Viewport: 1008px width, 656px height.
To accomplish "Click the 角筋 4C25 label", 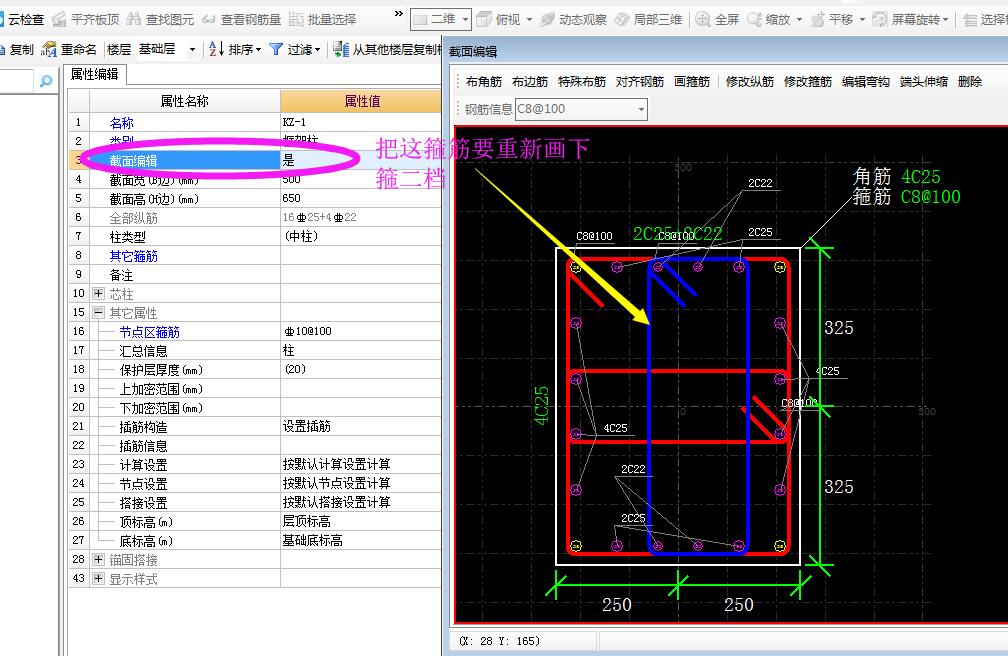I will [x=896, y=176].
